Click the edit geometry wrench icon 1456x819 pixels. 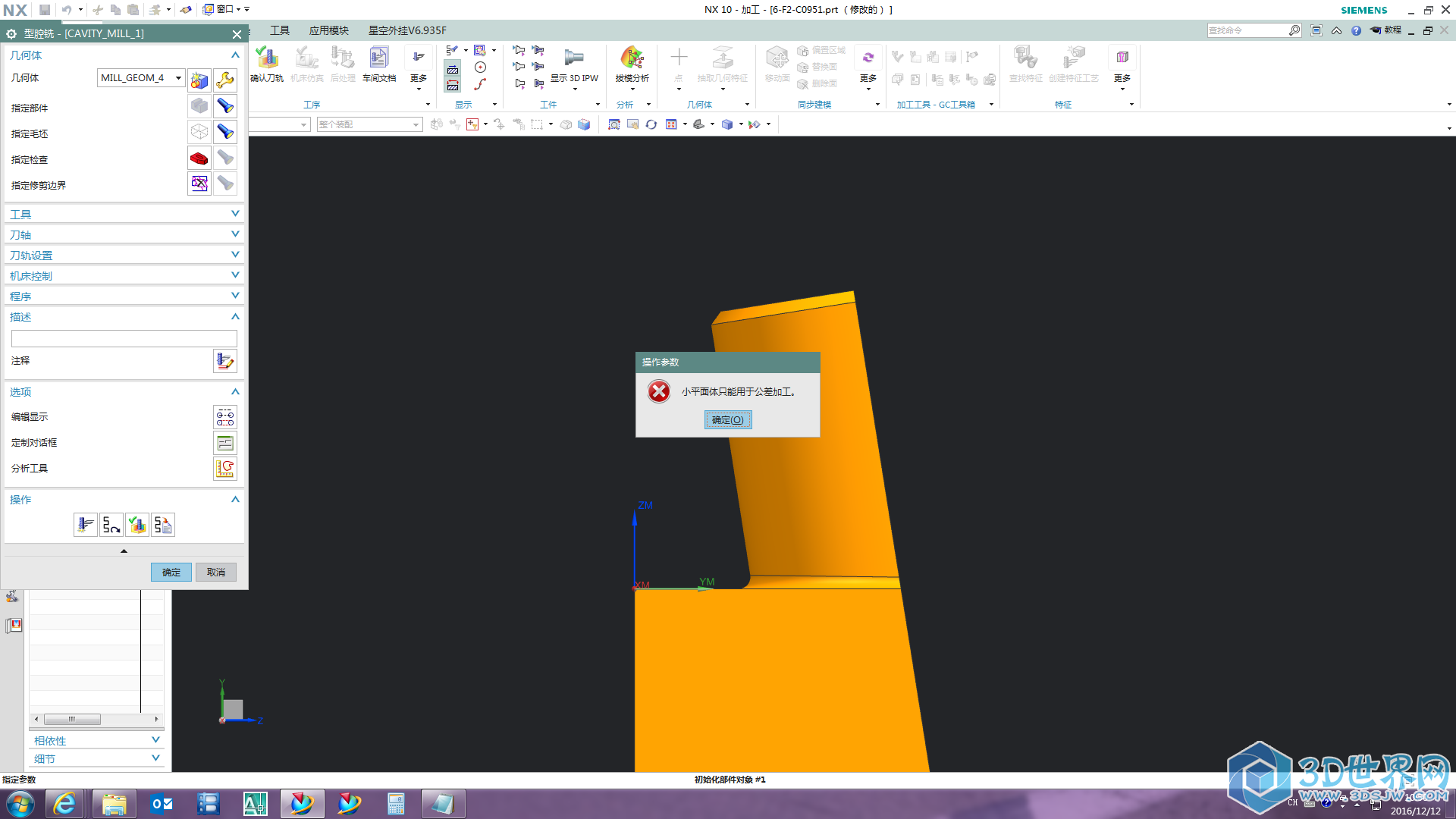click(225, 80)
